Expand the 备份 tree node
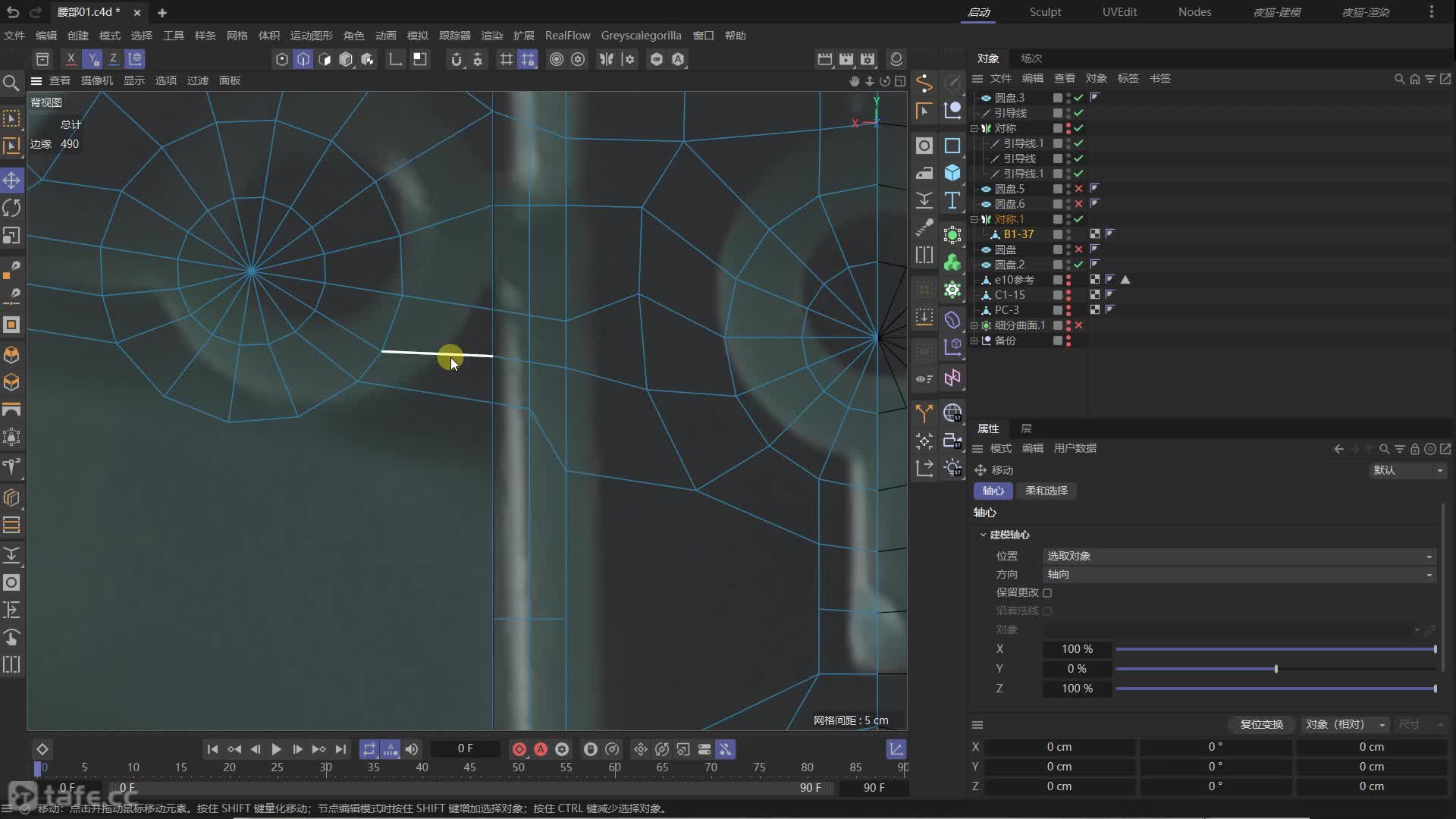The height and width of the screenshot is (819, 1456). pos(974,340)
